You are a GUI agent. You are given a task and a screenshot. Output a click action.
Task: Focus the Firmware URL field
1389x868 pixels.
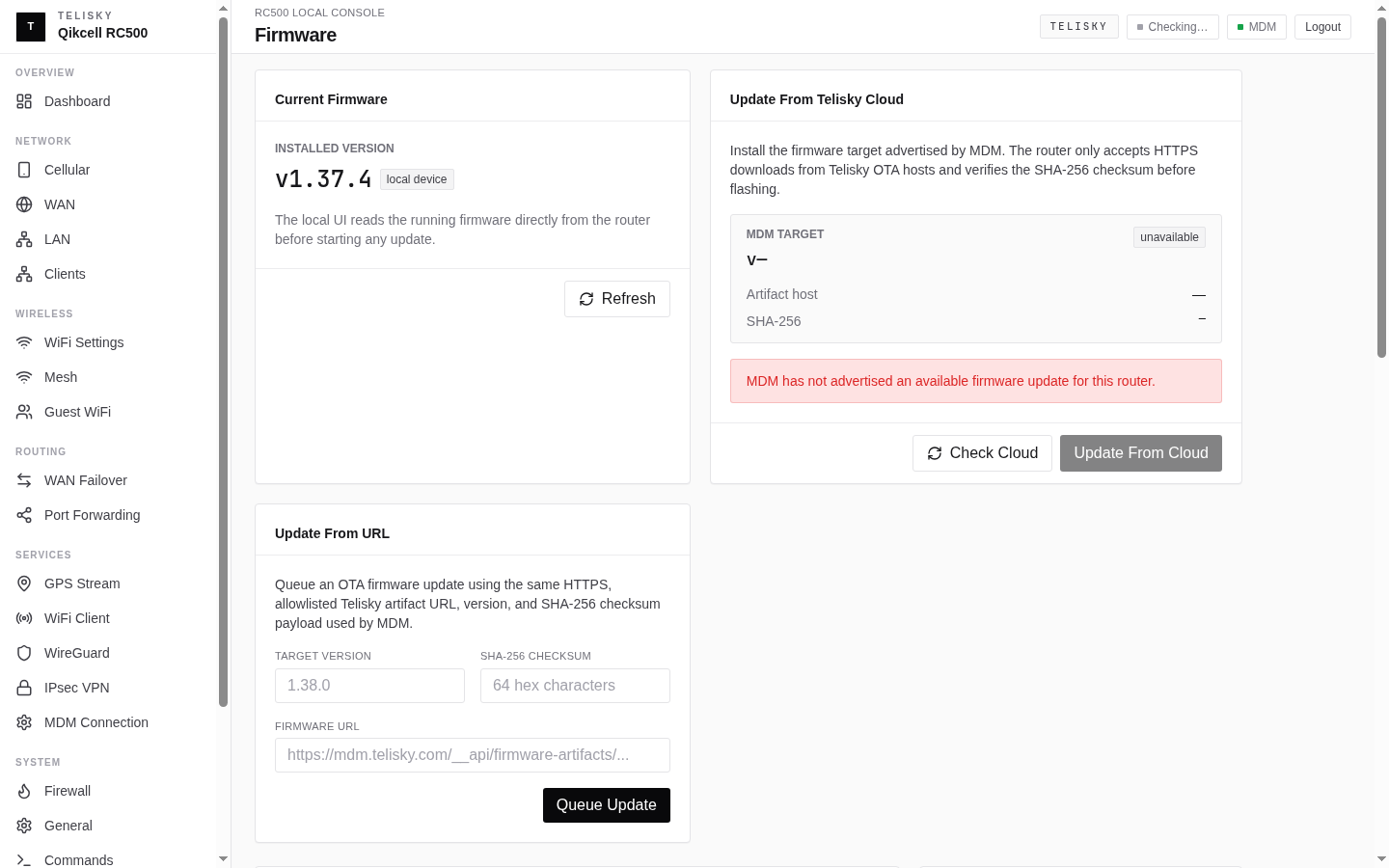(x=473, y=755)
